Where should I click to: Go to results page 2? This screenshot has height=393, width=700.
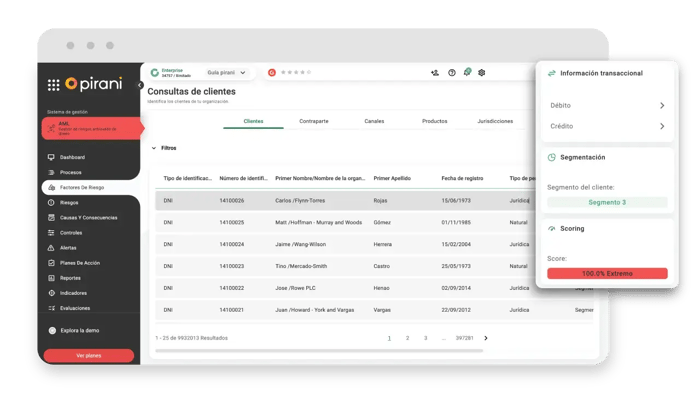[407, 338]
